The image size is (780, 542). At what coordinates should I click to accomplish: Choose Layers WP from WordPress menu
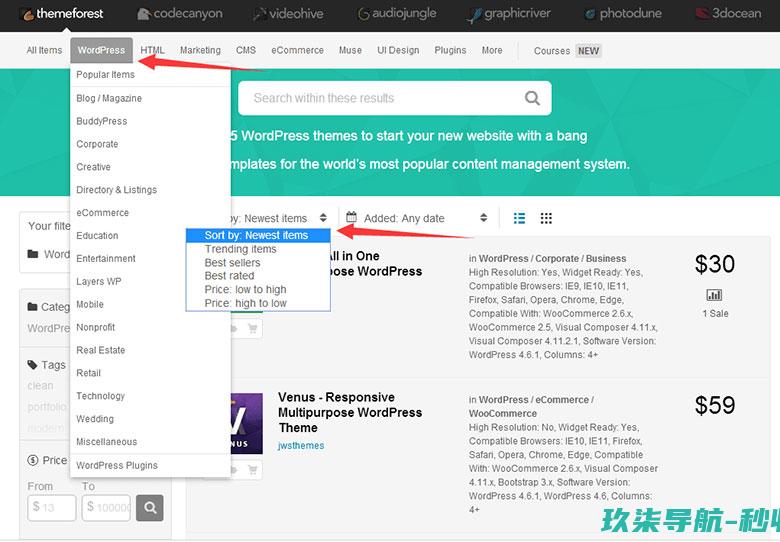(x=98, y=281)
